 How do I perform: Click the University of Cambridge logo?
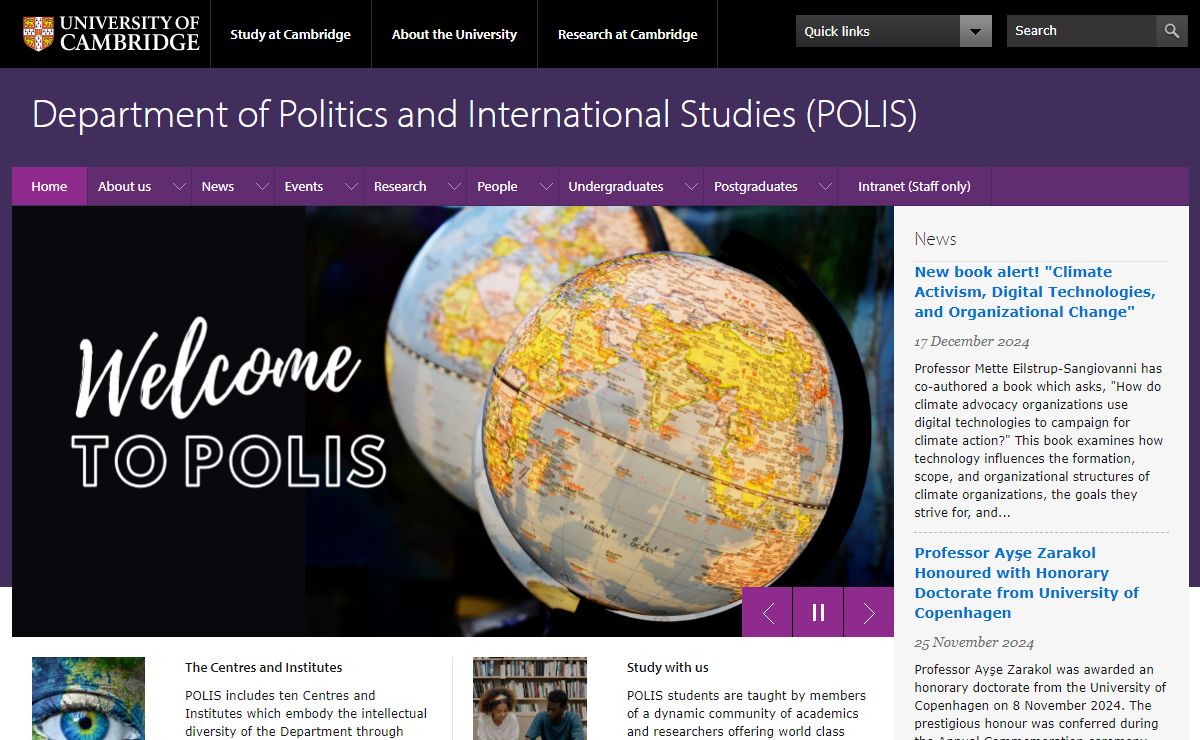coord(111,34)
